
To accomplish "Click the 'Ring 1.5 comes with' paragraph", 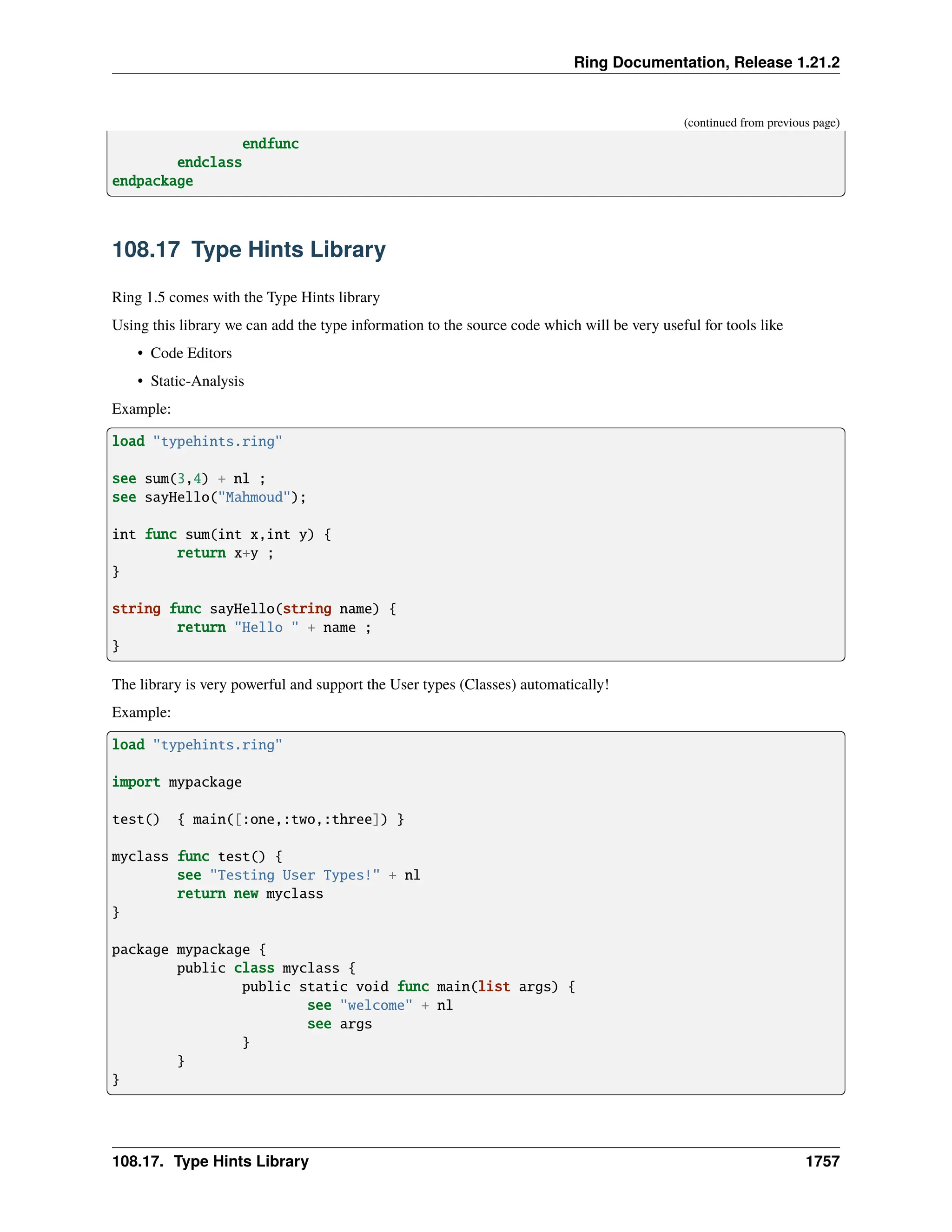I will pyautogui.click(x=245, y=297).
